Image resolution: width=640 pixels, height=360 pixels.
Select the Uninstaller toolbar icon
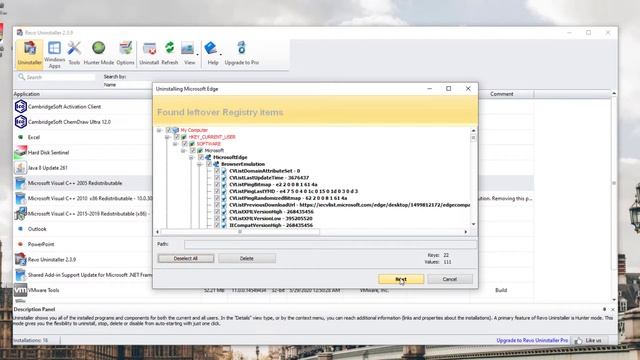29,49
